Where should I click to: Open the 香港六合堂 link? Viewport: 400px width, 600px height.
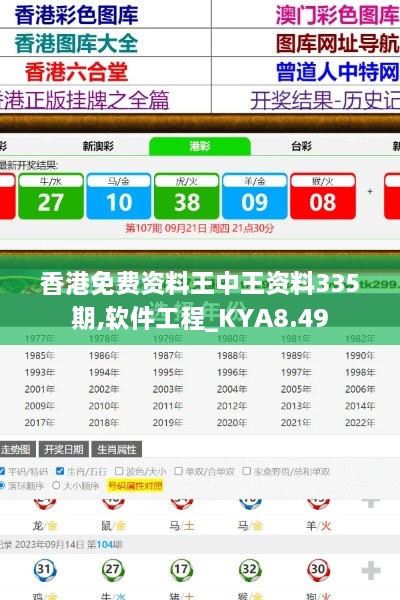click(76, 72)
